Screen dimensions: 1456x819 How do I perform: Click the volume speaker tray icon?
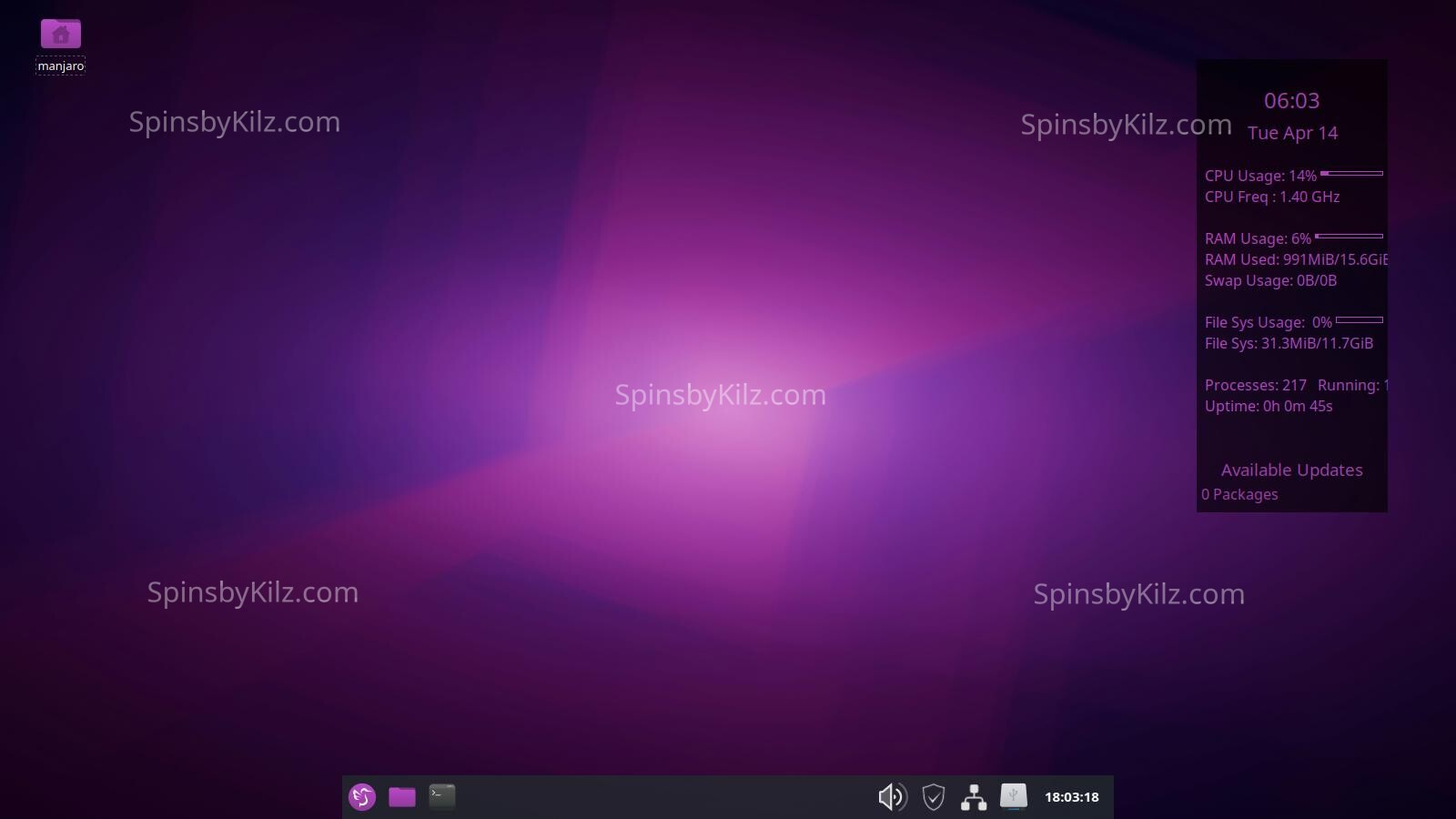892,797
